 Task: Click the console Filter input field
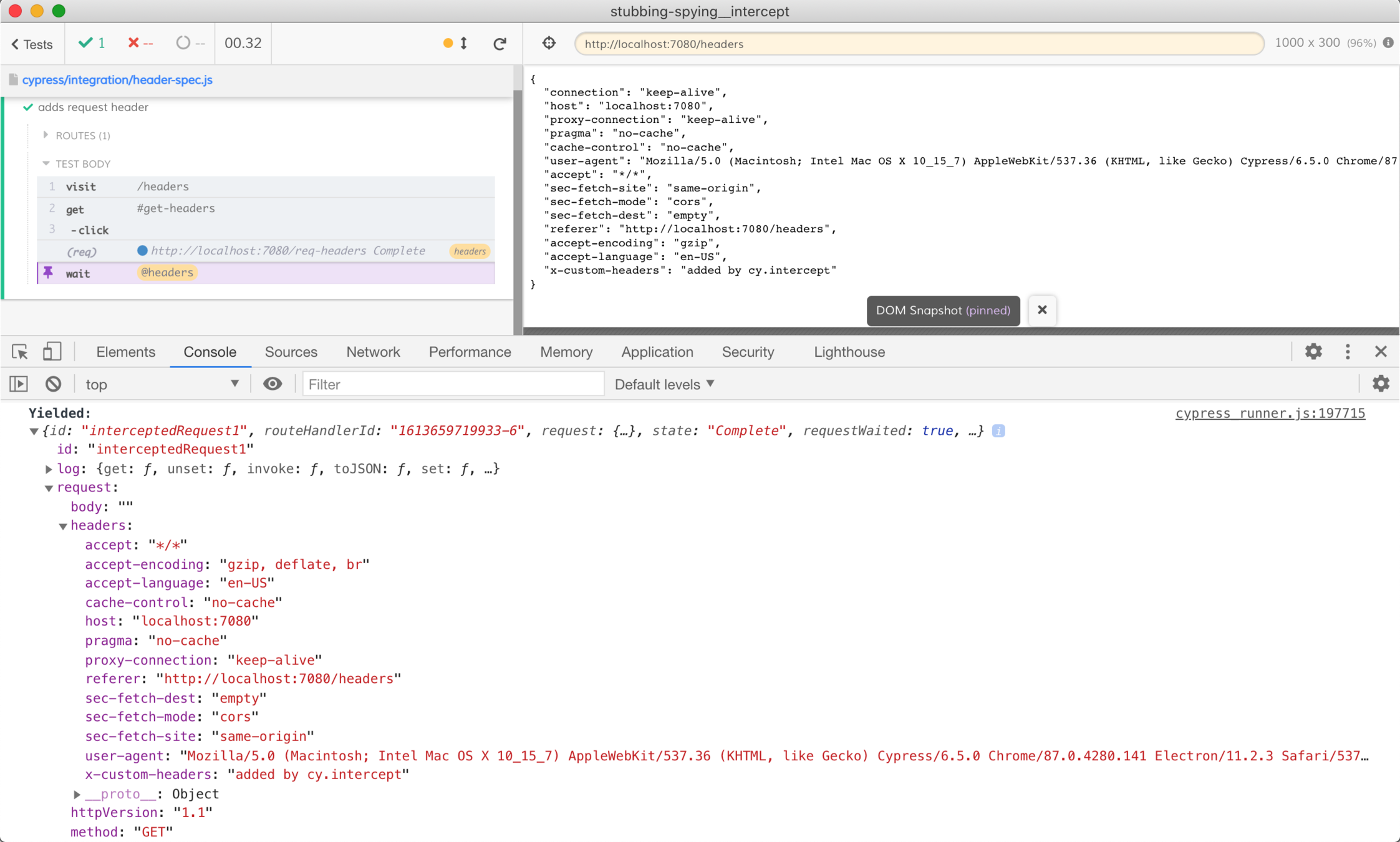[453, 384]
